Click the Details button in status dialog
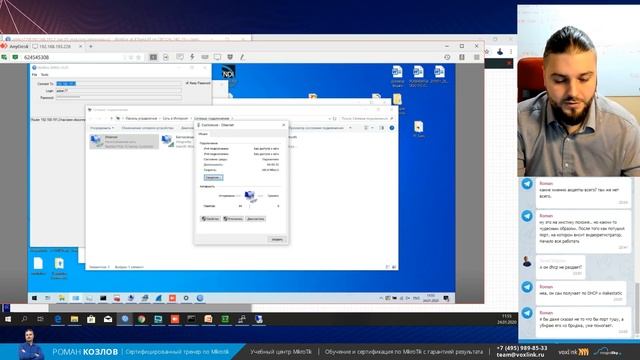Screen dimensions: 640x360 [213, 178]
